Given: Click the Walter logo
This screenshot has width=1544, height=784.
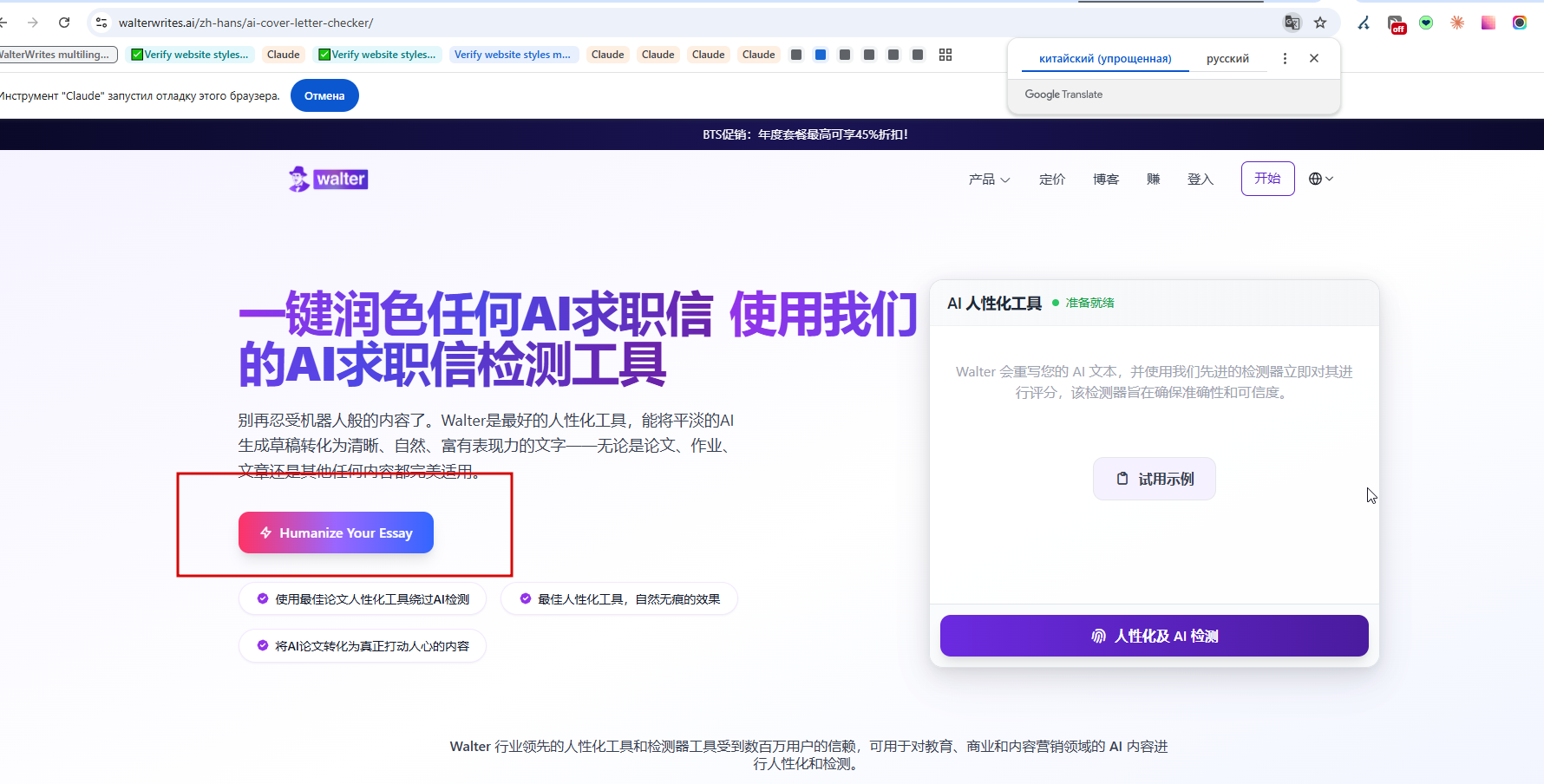Looking at the screenshot, I should (x=329, y=179).
